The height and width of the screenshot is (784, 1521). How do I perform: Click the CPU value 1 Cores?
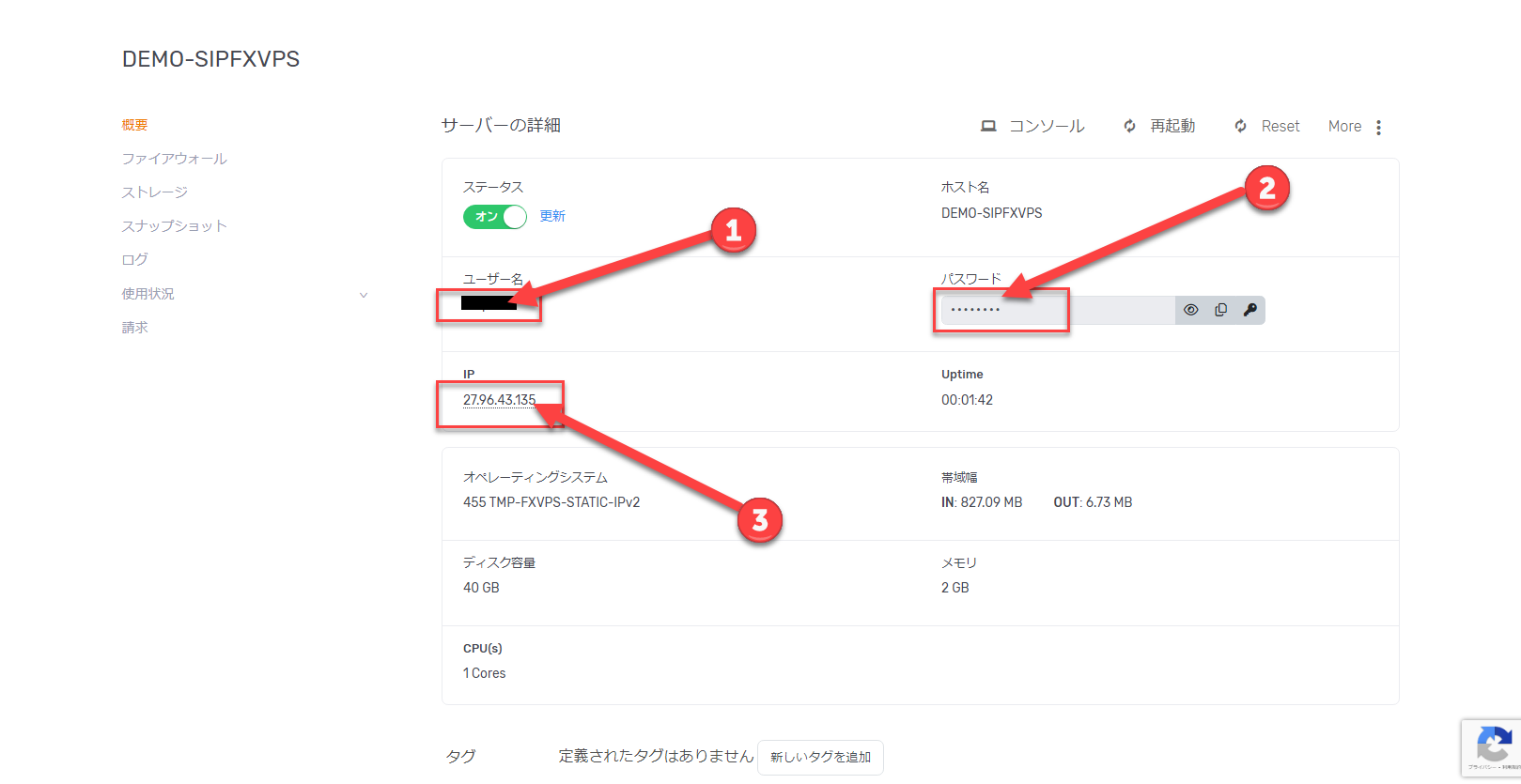click(x=484, y=673)
